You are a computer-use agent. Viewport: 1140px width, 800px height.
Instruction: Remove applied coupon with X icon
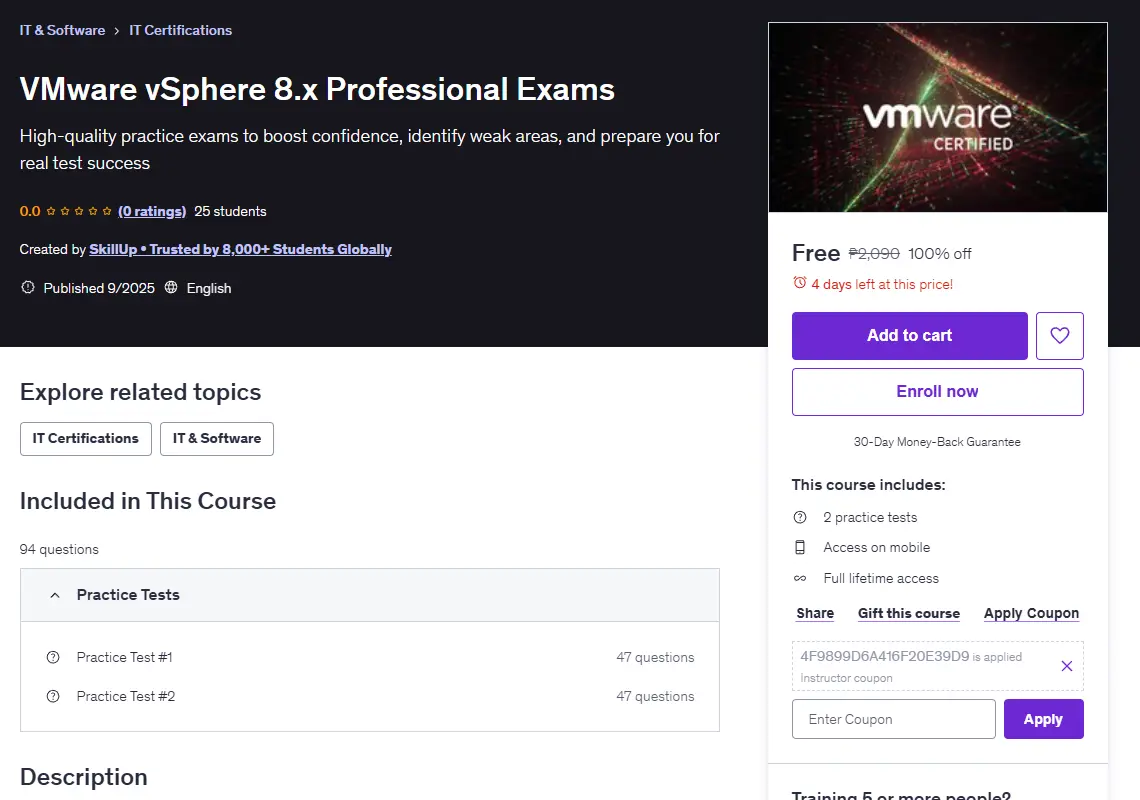pos(1067,665)
